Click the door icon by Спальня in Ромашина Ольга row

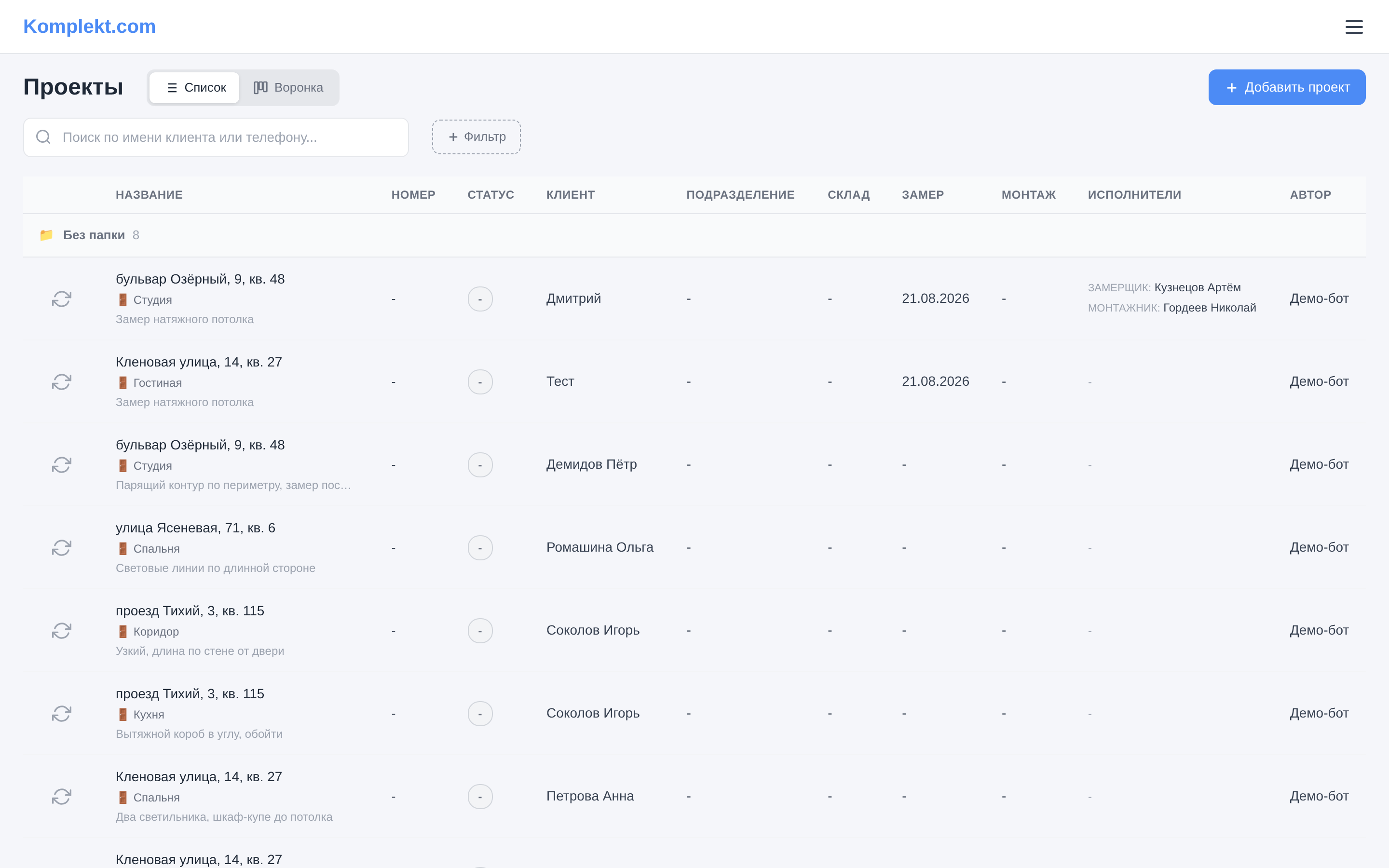pos(123,549)
